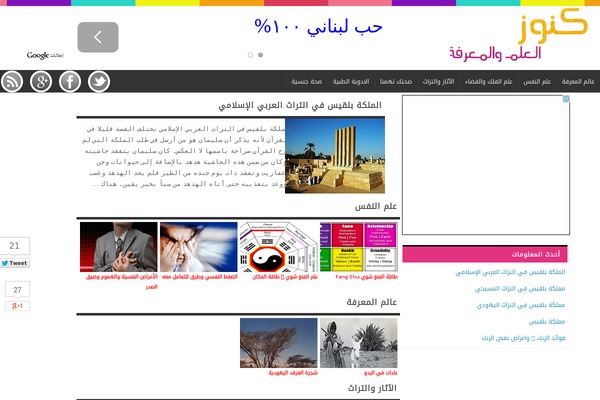Open sidebar link فوائد الزنك واعراض نقص الزنك
This screenshot has height=400, width=600.
(523, 338)
